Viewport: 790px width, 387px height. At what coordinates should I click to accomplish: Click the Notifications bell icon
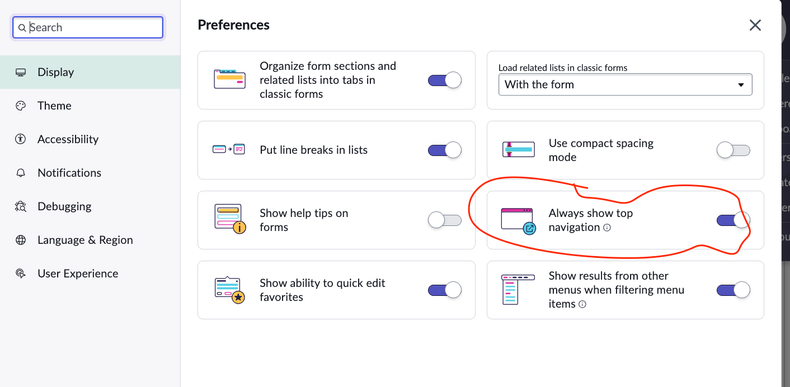(x=21, y=173)
